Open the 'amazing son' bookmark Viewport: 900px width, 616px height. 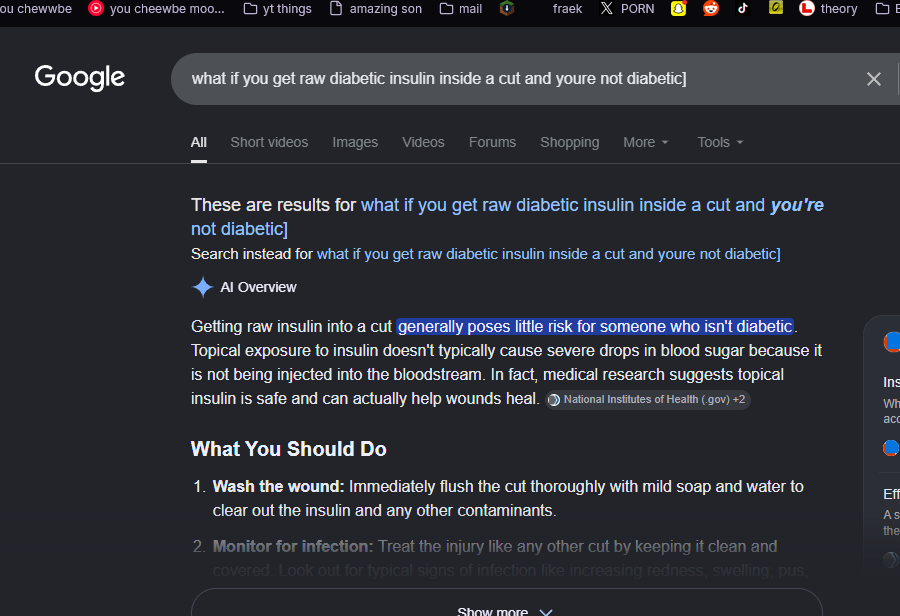[x=377, y=9]
